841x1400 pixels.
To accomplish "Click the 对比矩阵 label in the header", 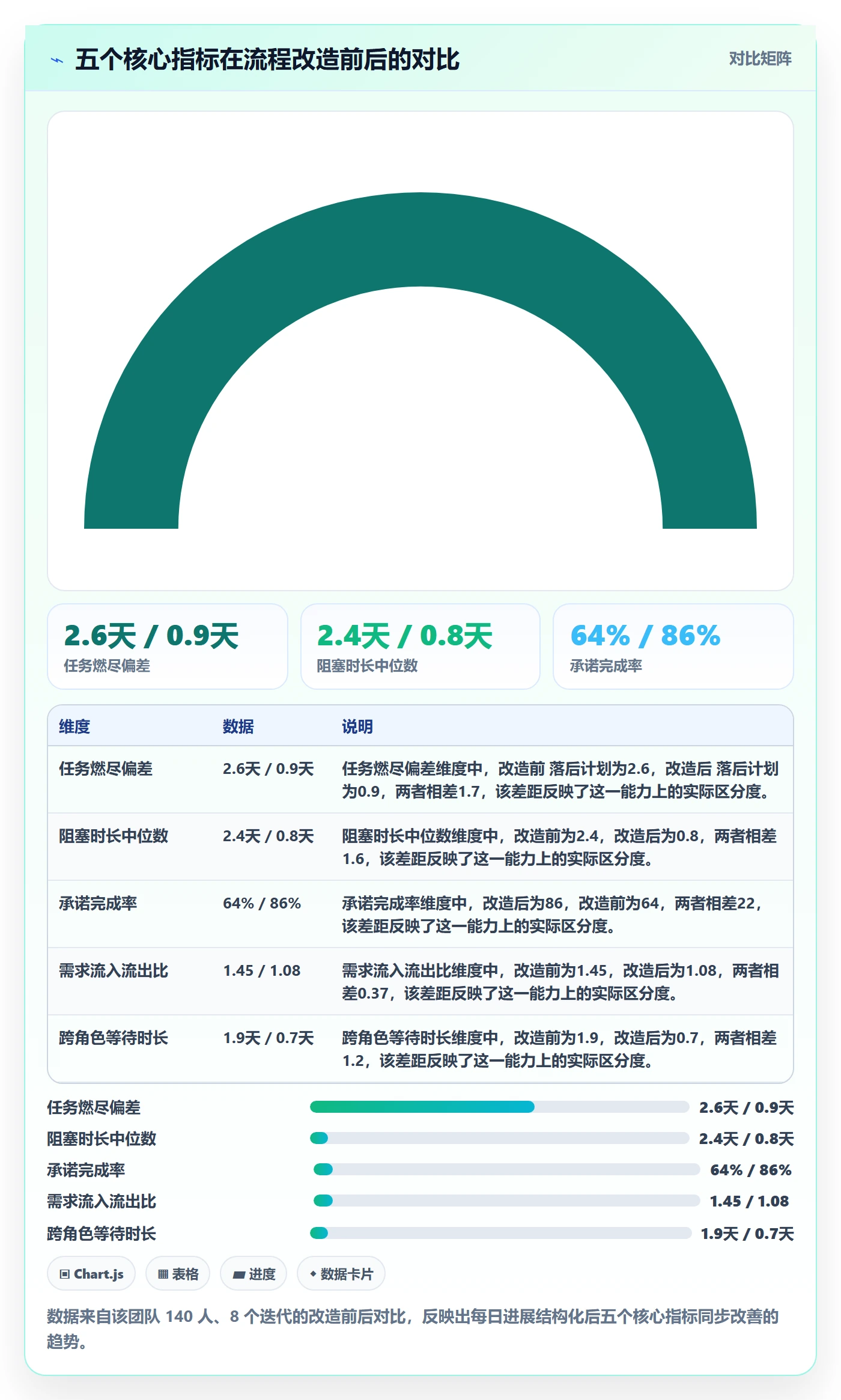I will coord(760,59).
